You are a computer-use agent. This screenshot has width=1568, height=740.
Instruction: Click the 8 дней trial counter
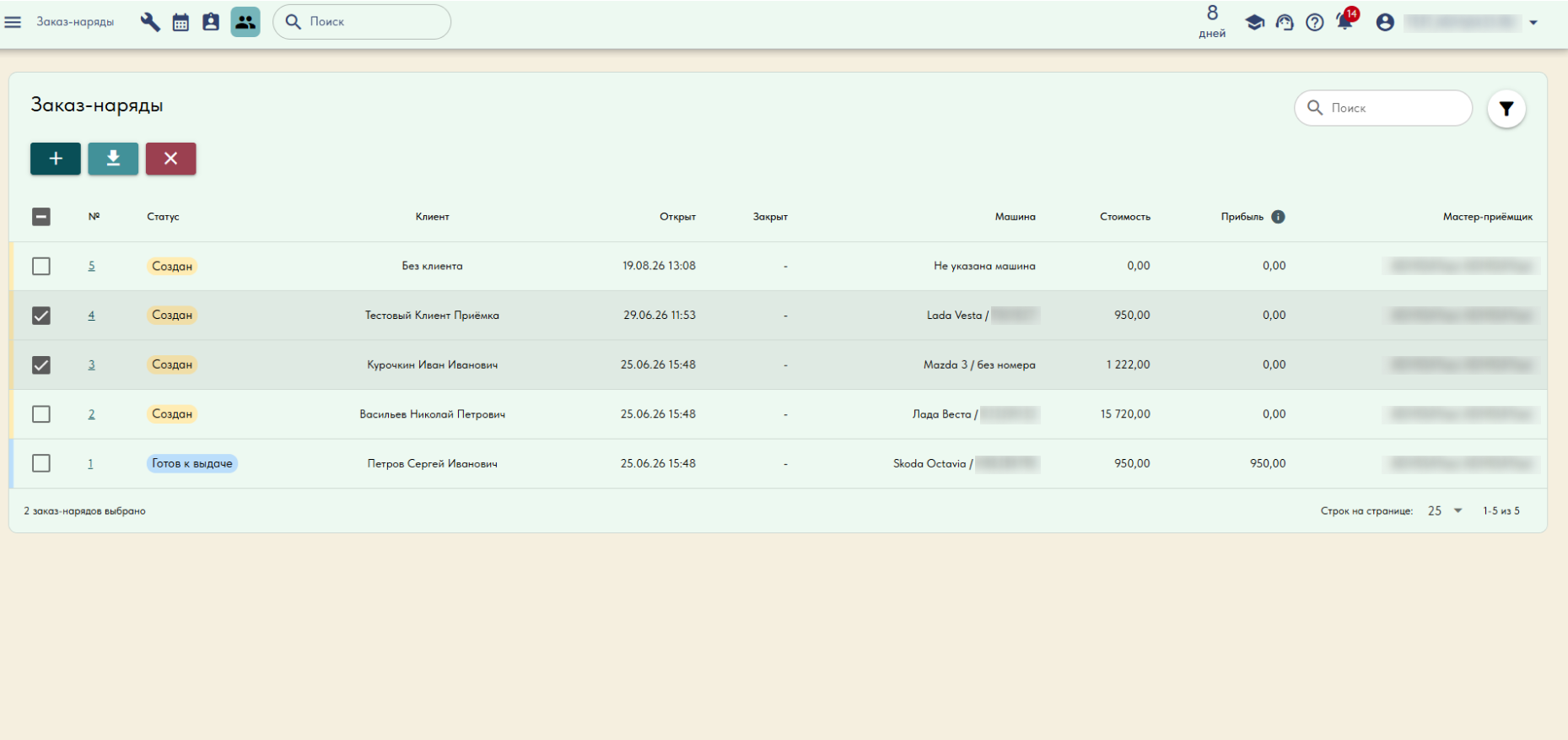[1212, 21]
